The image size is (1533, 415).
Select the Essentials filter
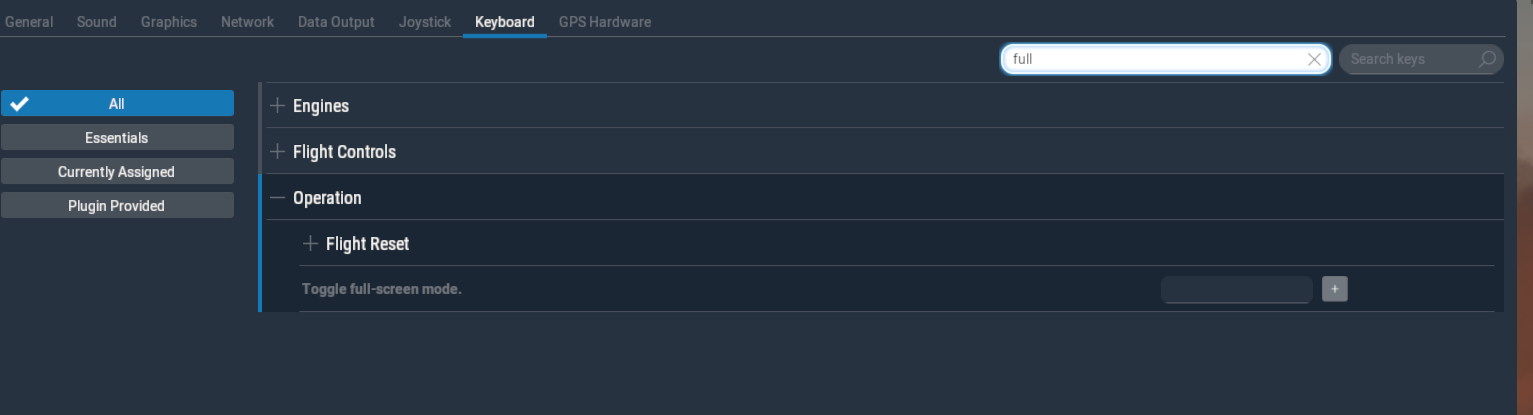coord(117,138)
